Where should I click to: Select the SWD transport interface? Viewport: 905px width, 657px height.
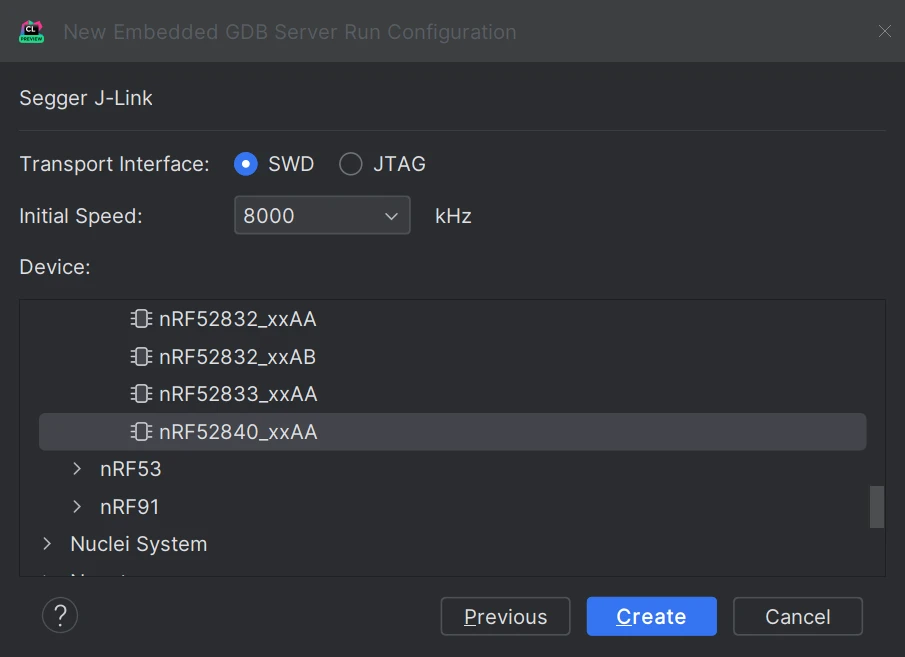[246, 164]
